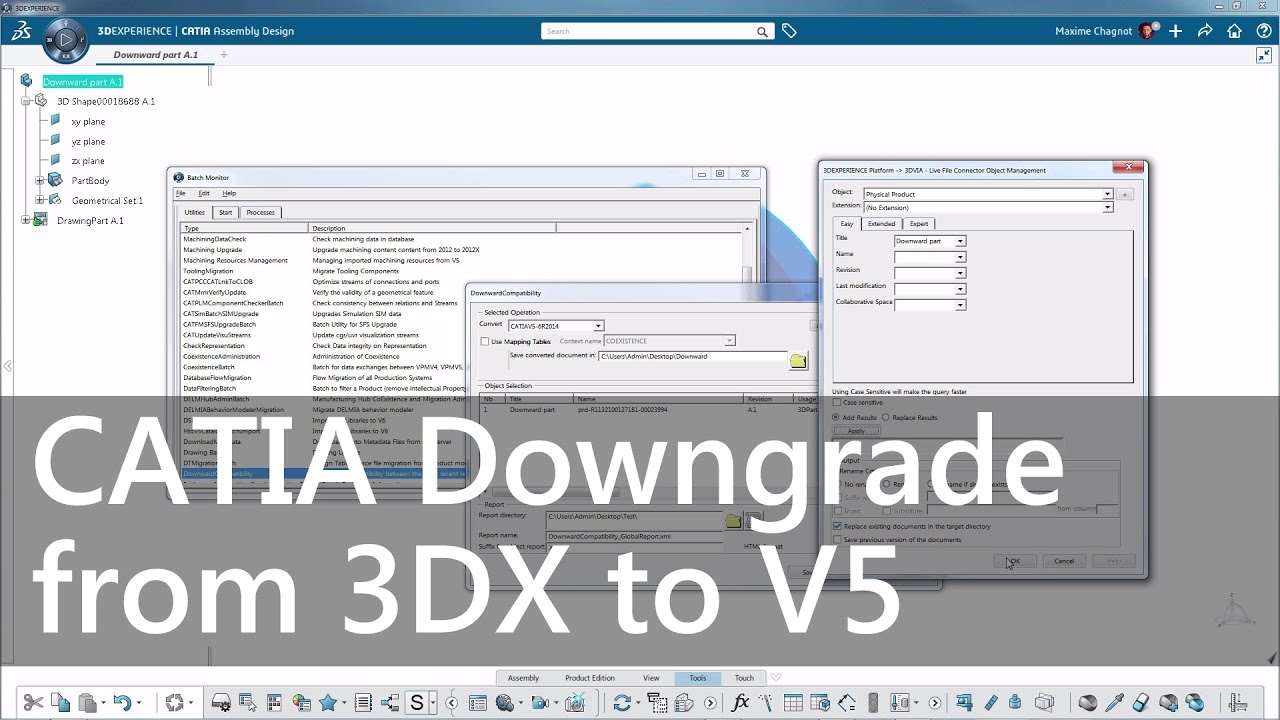
Task: Enable the Use Mapping Tables checkbox
Action: coord(485,341)
